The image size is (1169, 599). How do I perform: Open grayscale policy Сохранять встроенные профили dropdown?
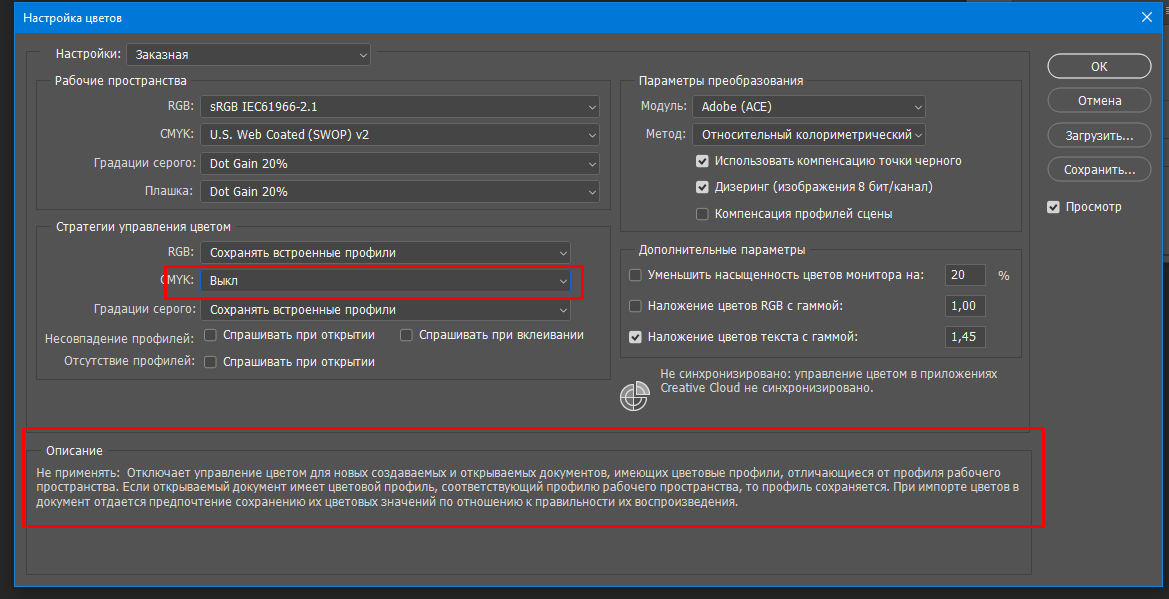[385, 309]
